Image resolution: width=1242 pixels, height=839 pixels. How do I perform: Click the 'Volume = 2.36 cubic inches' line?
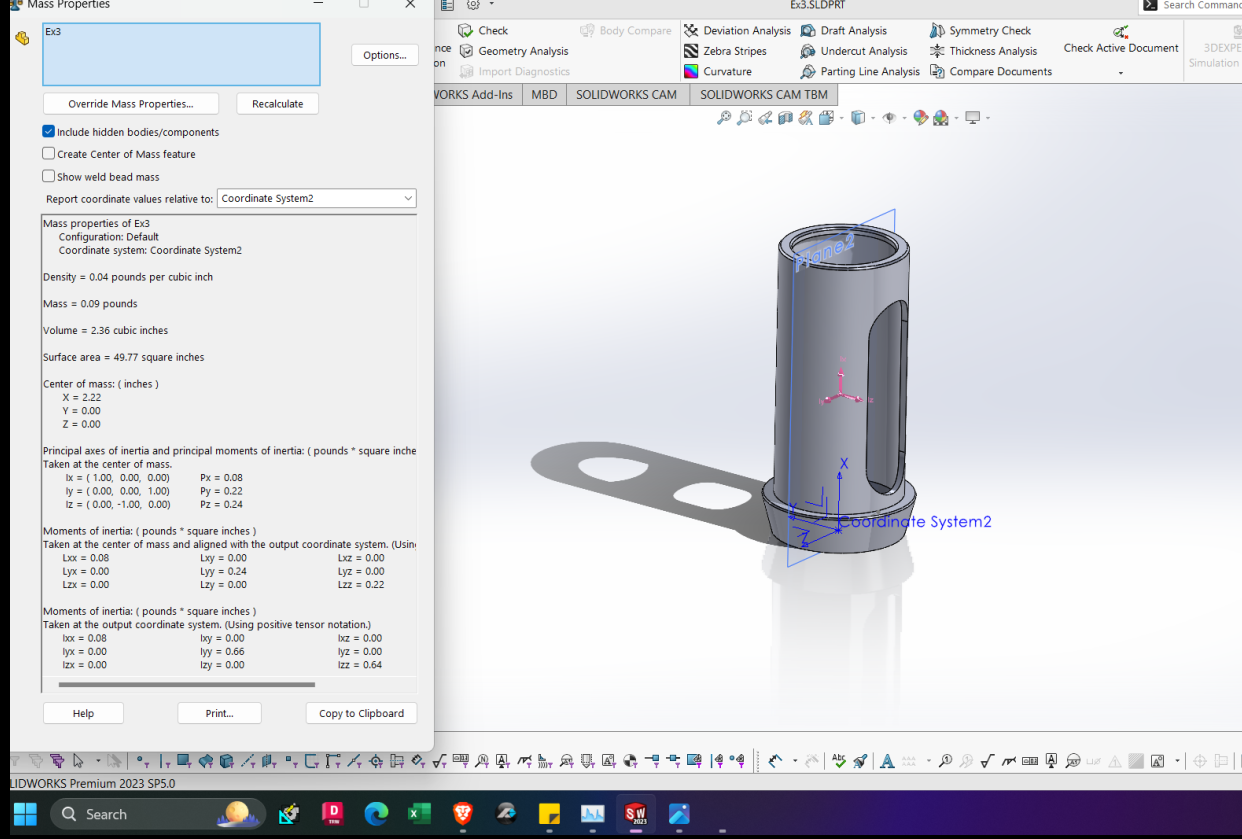pyautogui.click(x=105, y=330)
